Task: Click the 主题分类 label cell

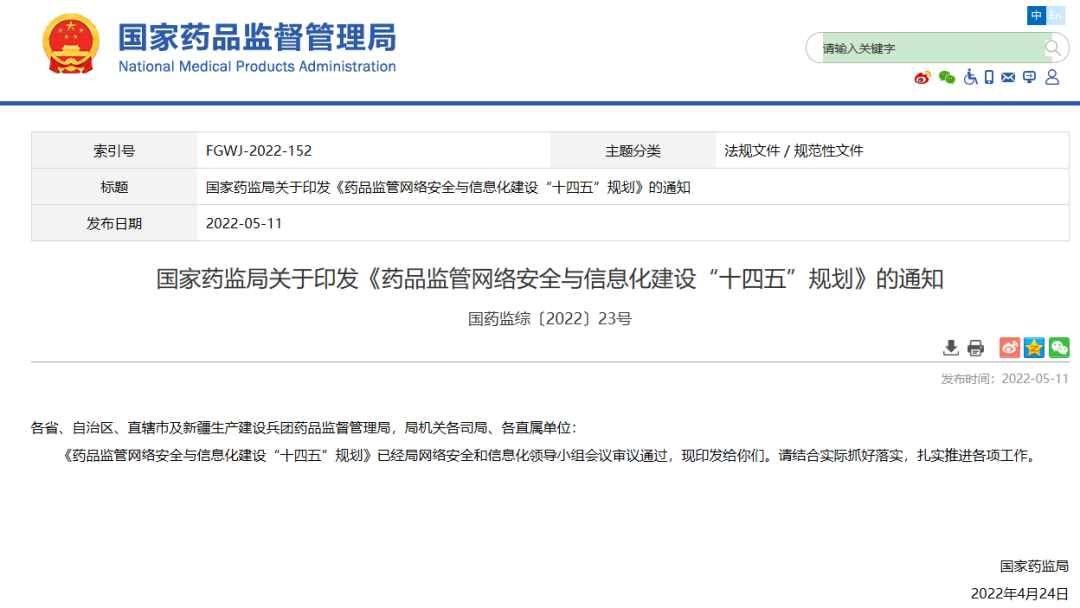Action: click(632, 151)
